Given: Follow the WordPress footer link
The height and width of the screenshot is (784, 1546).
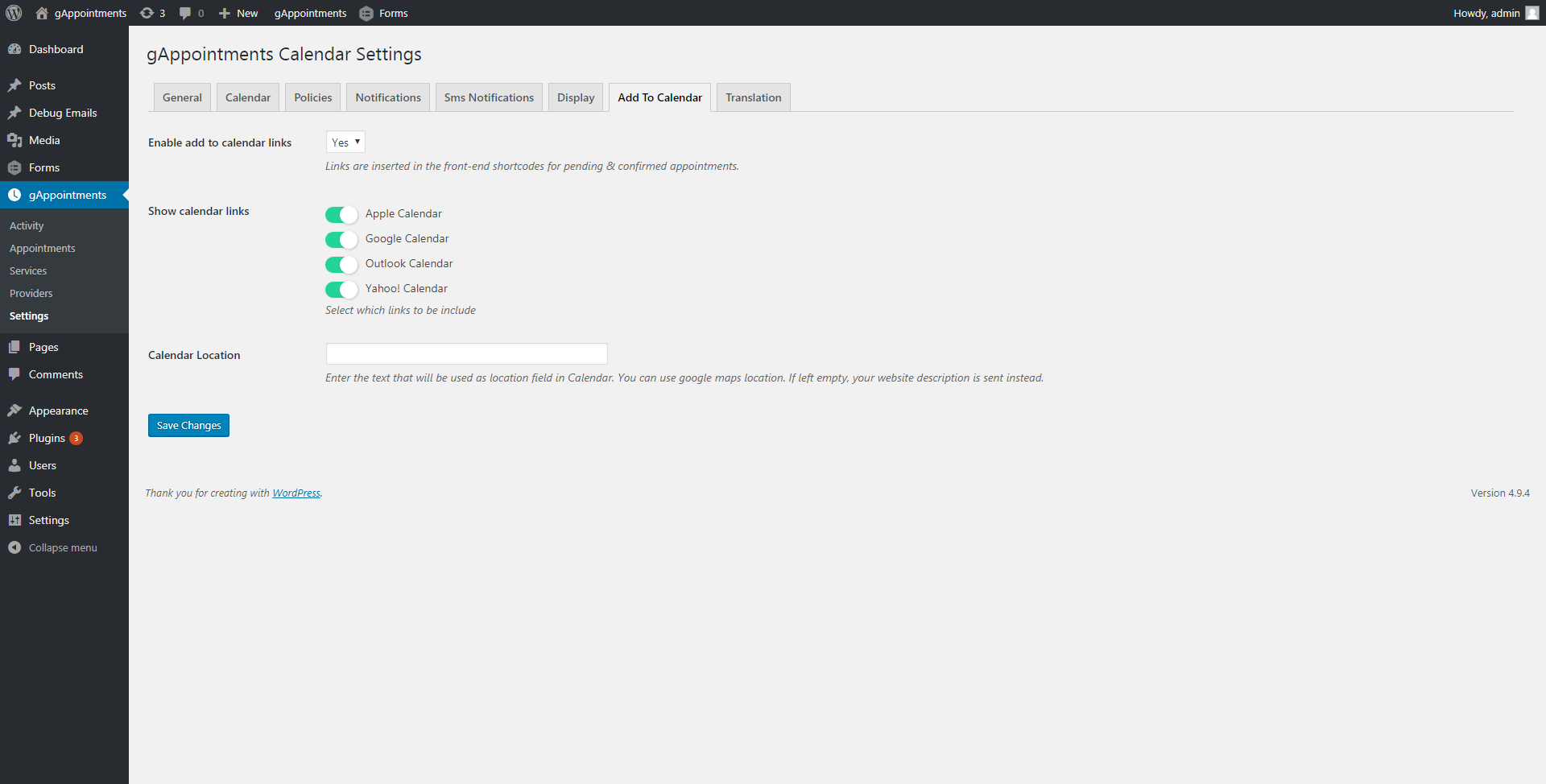Looking at the screenshot, I should tap(296, 493).
